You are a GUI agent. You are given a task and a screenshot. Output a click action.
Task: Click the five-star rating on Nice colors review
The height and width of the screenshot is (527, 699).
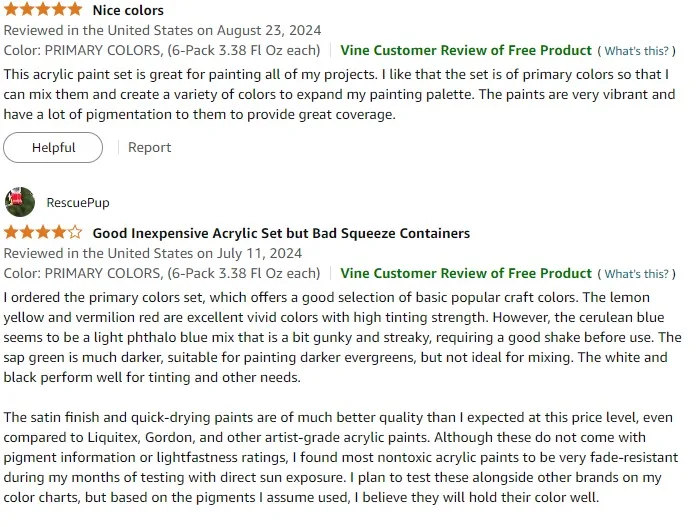coord(44,10)
